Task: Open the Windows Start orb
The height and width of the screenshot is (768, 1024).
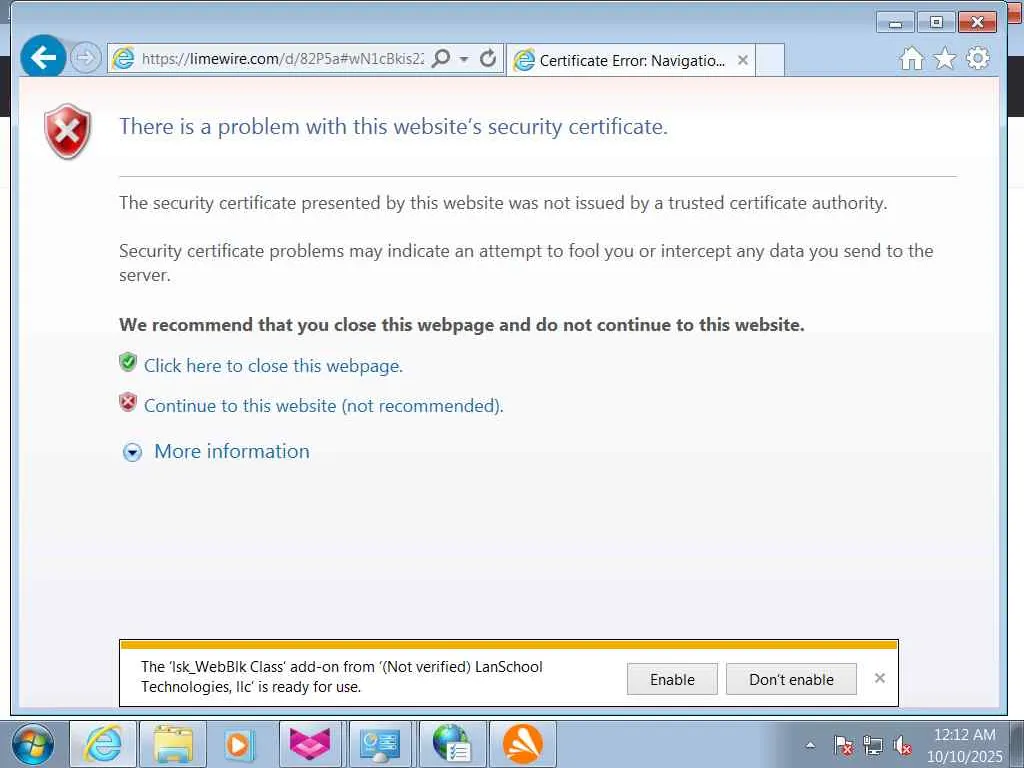Action: pyautogui.click(x=33, y=744)
